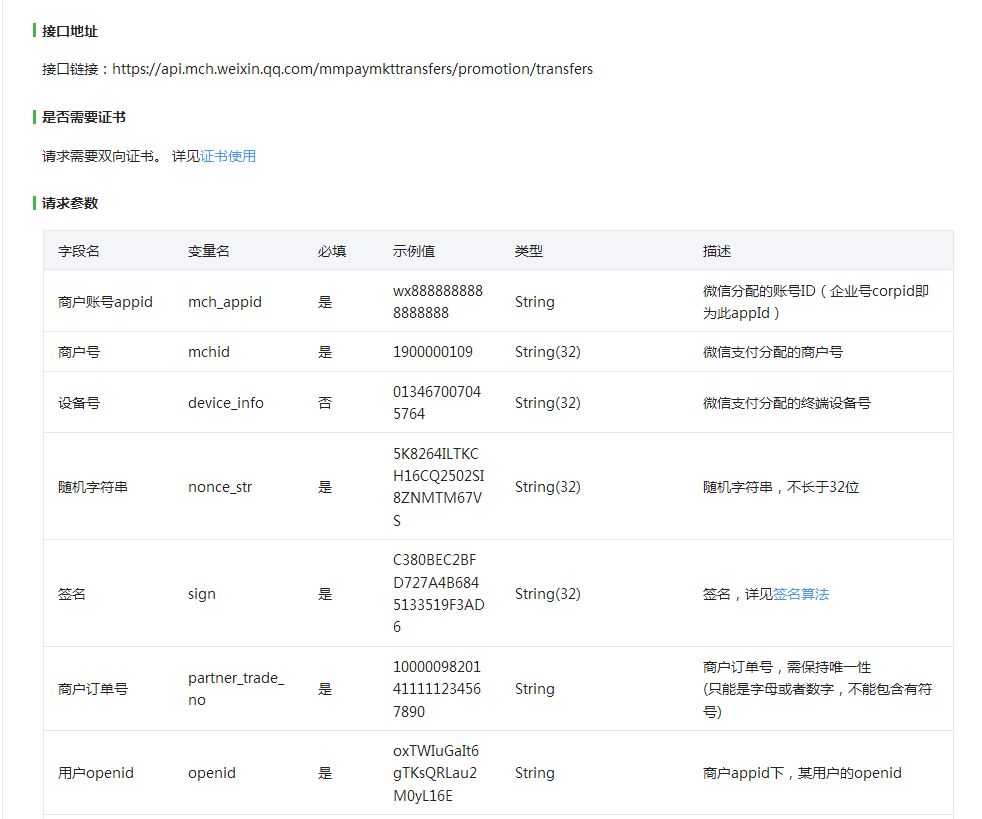This screenshot has height=819, width=982.
Task: Click the 变量名 column header
Action: click(208, 251)
